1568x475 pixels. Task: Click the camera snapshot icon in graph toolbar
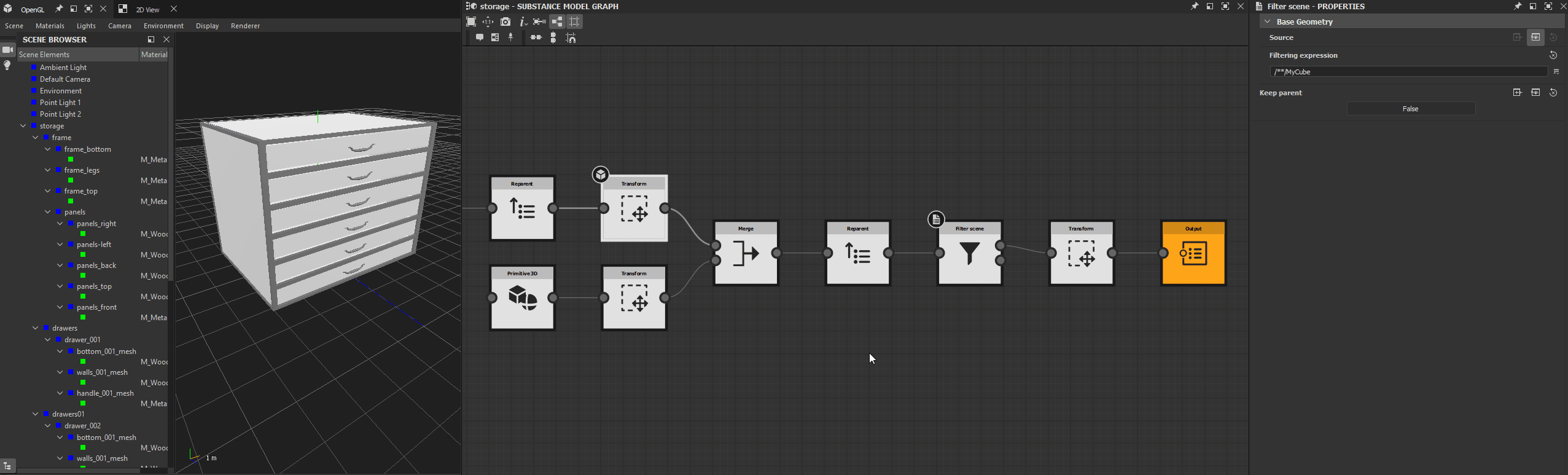[x=505, y=22]
